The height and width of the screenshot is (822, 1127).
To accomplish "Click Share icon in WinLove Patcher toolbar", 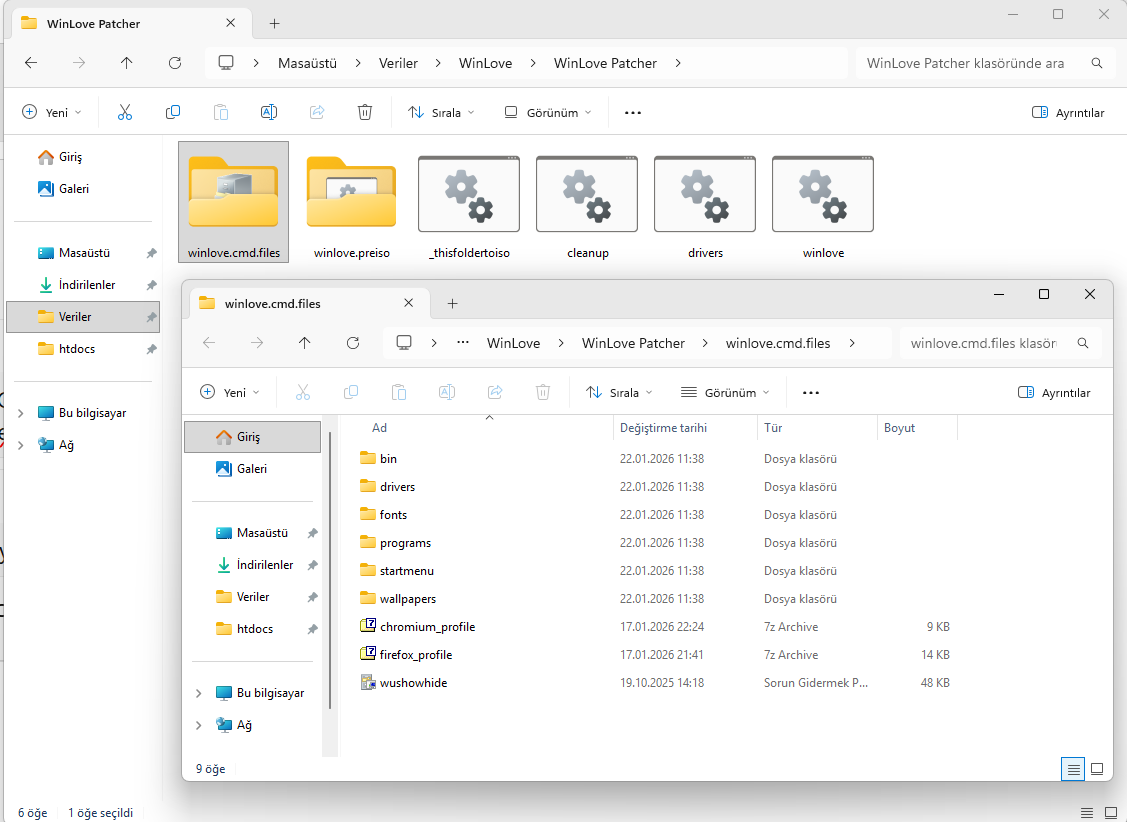I will click(317, 112).
